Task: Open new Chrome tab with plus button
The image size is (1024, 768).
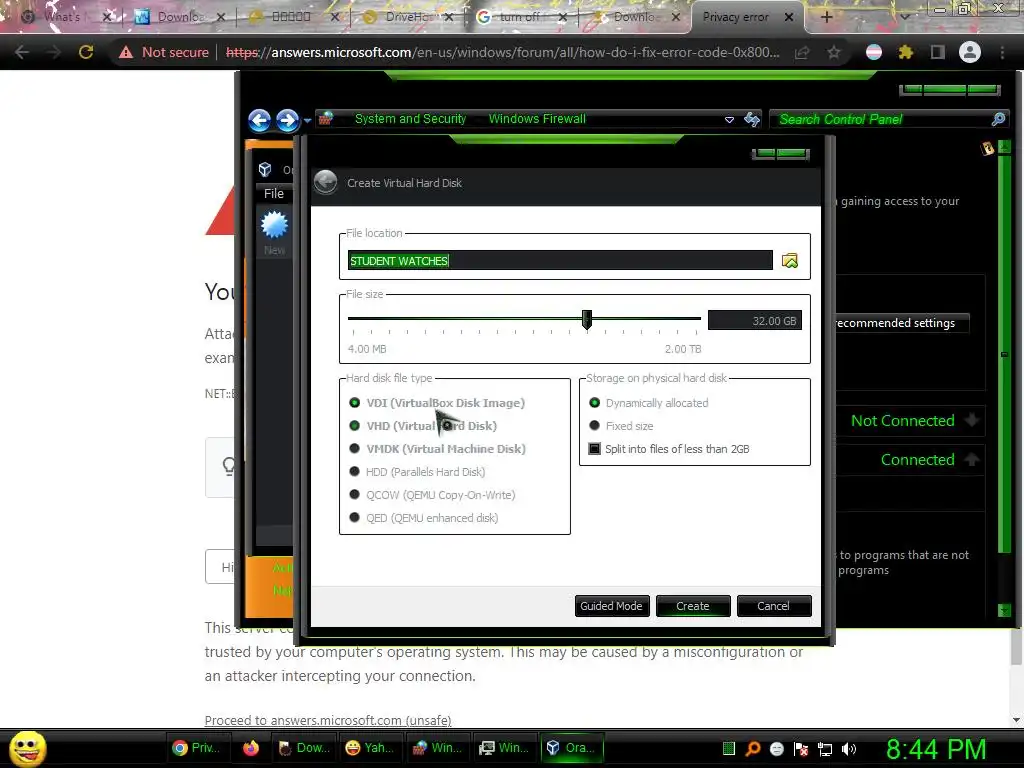Action: pos(826,17)
